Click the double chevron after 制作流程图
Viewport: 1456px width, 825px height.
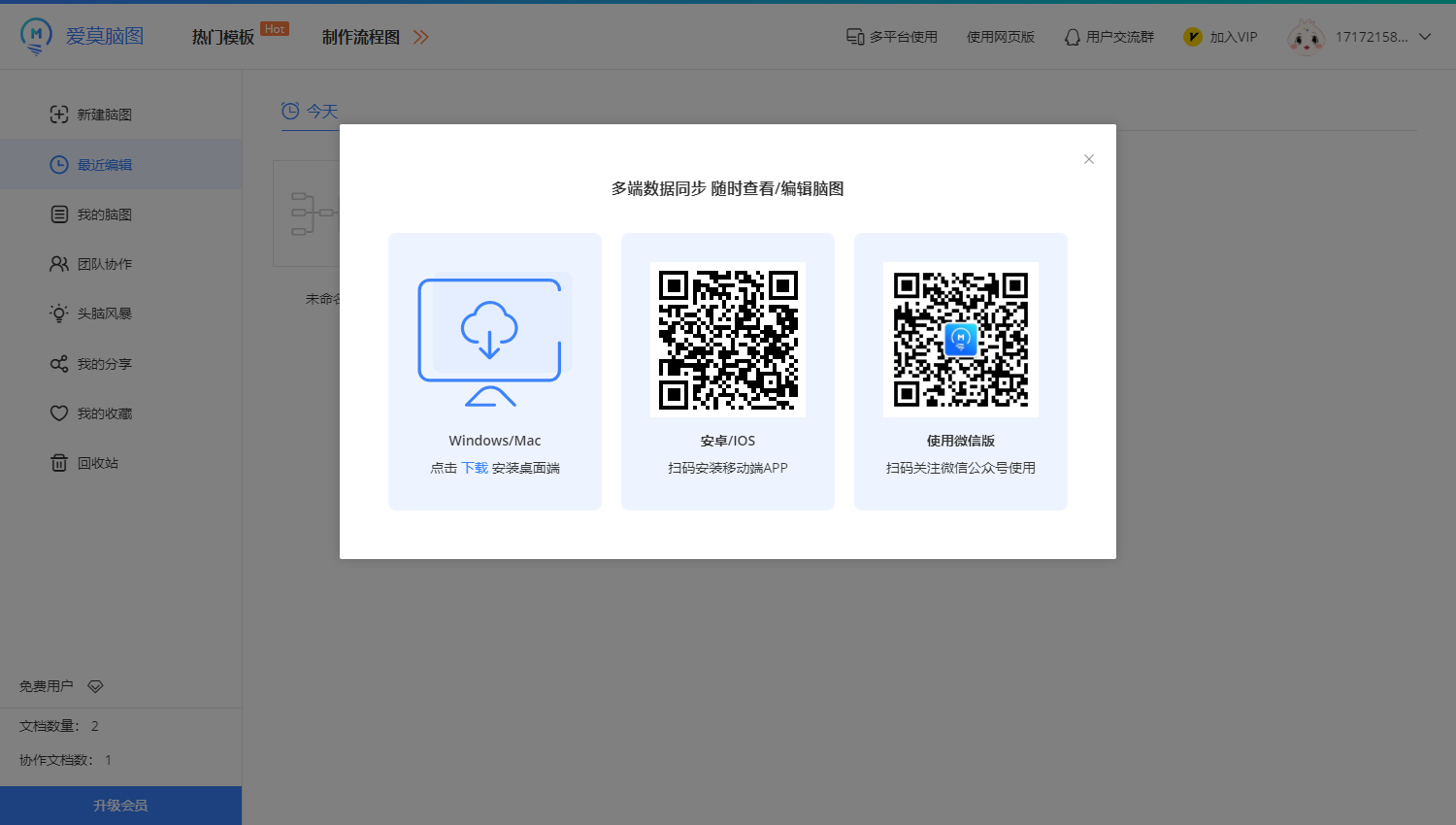coord(421,37)
